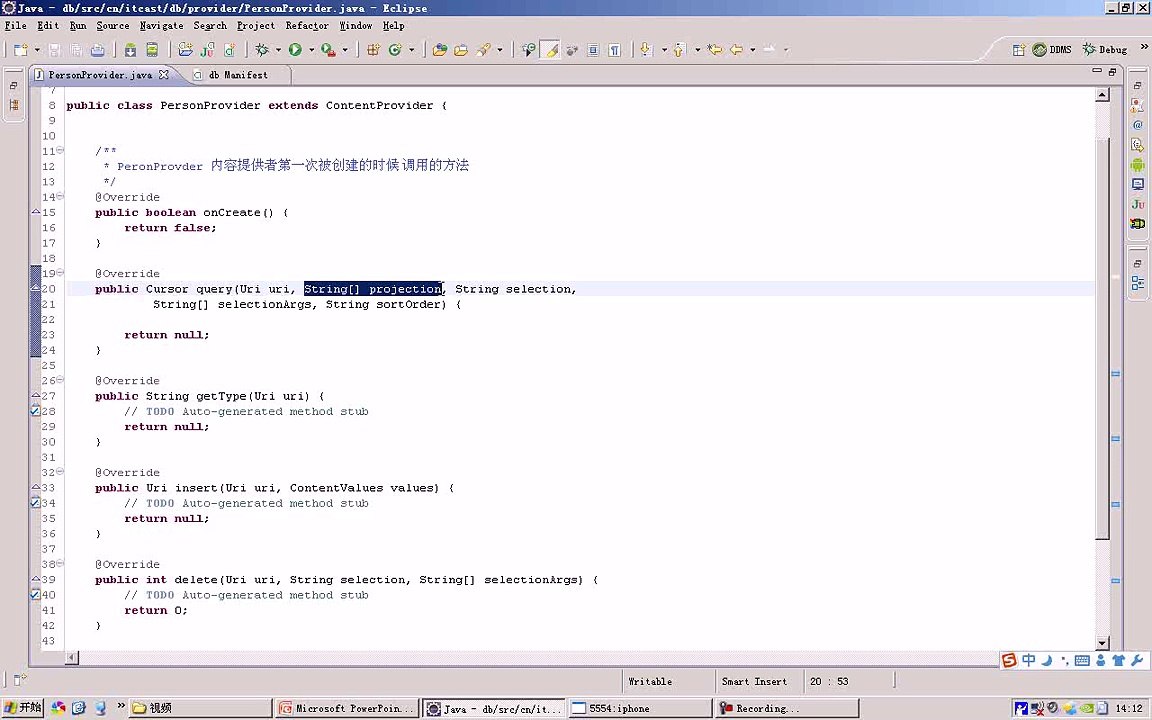Click the task marker on line 40
1152x720 pixels.
click(35, 595)
